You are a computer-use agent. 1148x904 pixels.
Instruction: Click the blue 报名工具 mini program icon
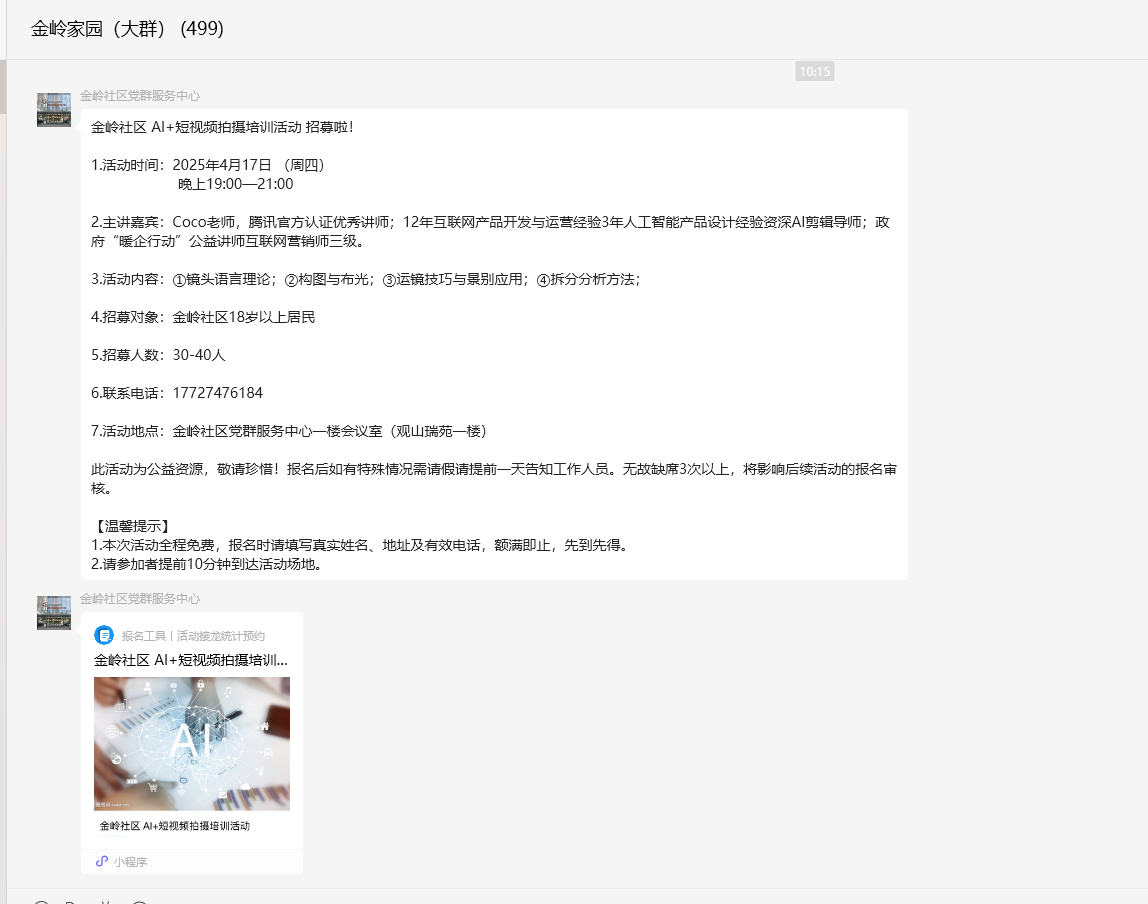click(x=104, y=635)
